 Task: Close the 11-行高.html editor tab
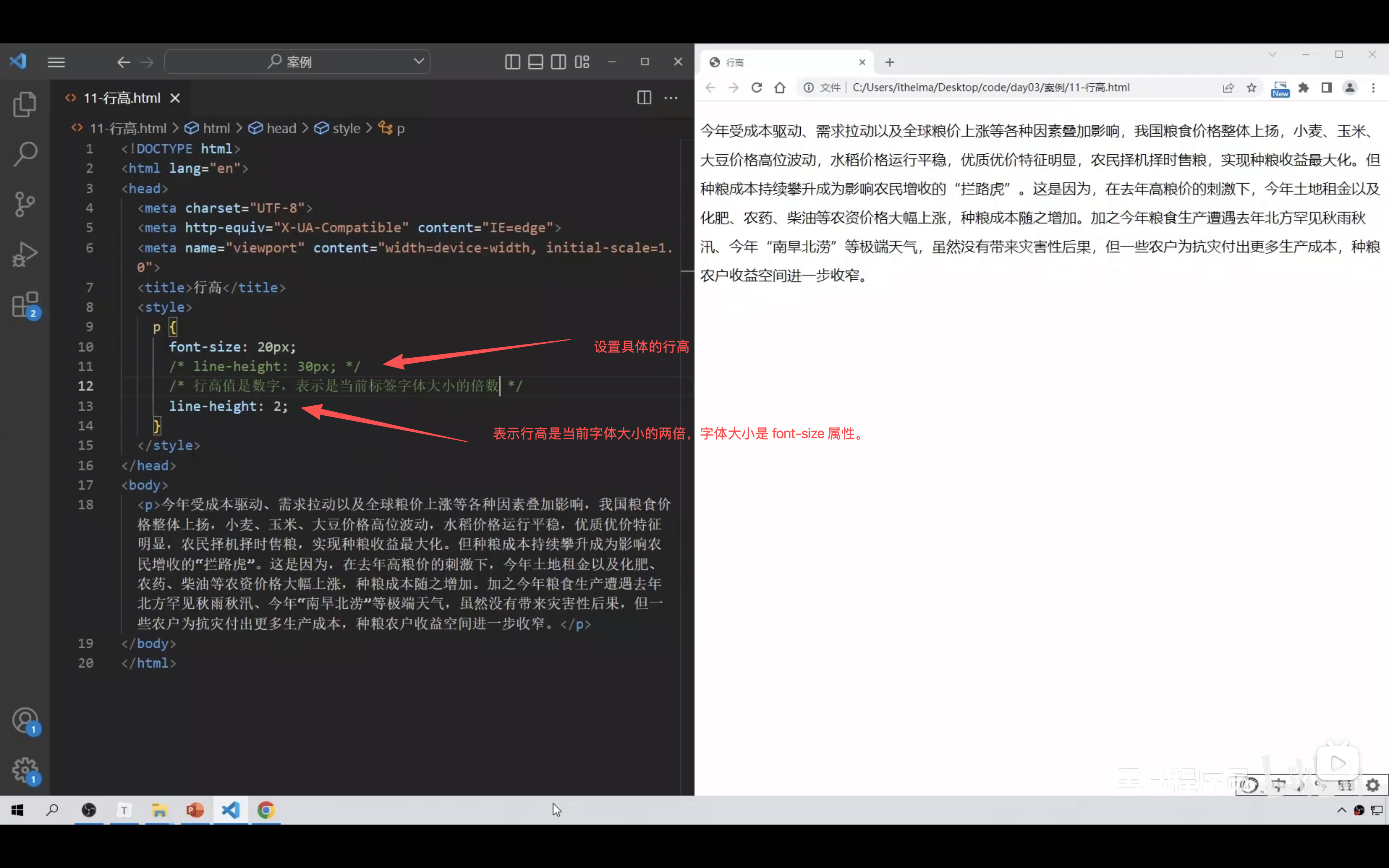pos(175,98)
